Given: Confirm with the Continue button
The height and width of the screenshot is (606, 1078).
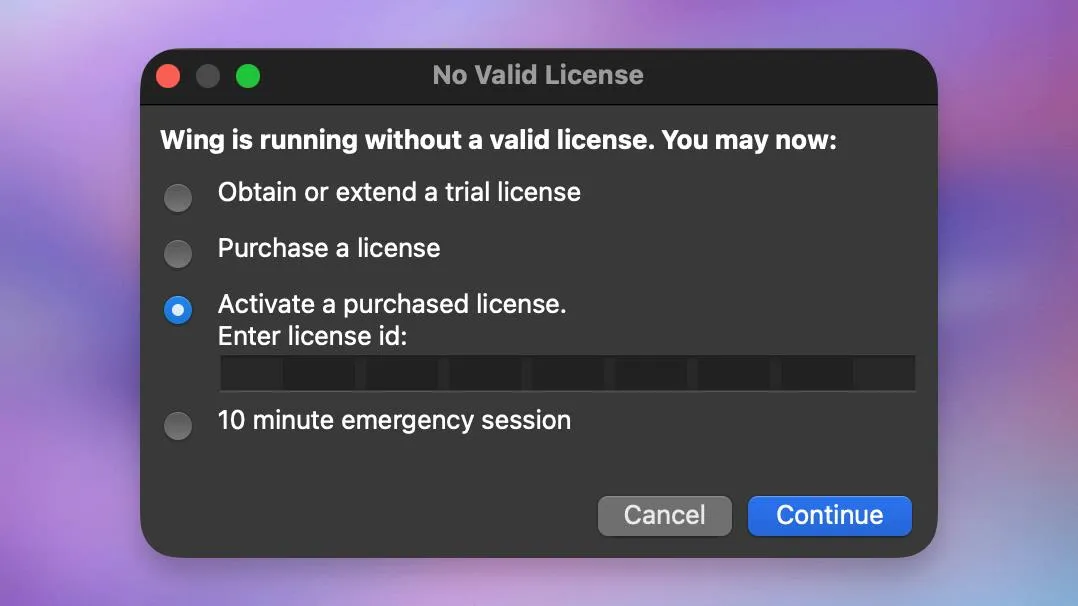Looking at the screenshot, I should (830, 516).
